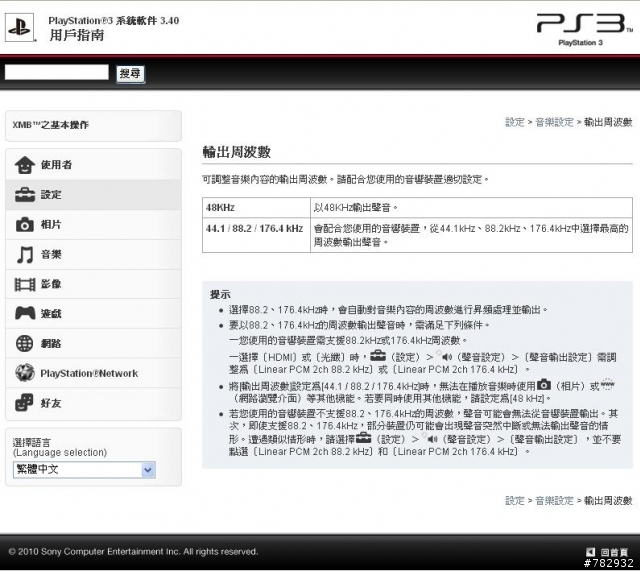
Task: Open the 音樂 section in the sidebar
Action: pos(93,254)
